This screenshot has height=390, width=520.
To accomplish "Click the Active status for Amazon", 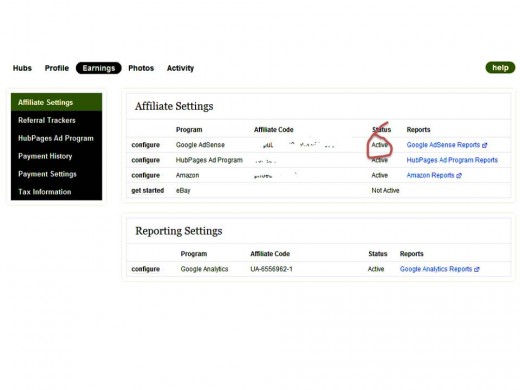I will pos(380,175).
